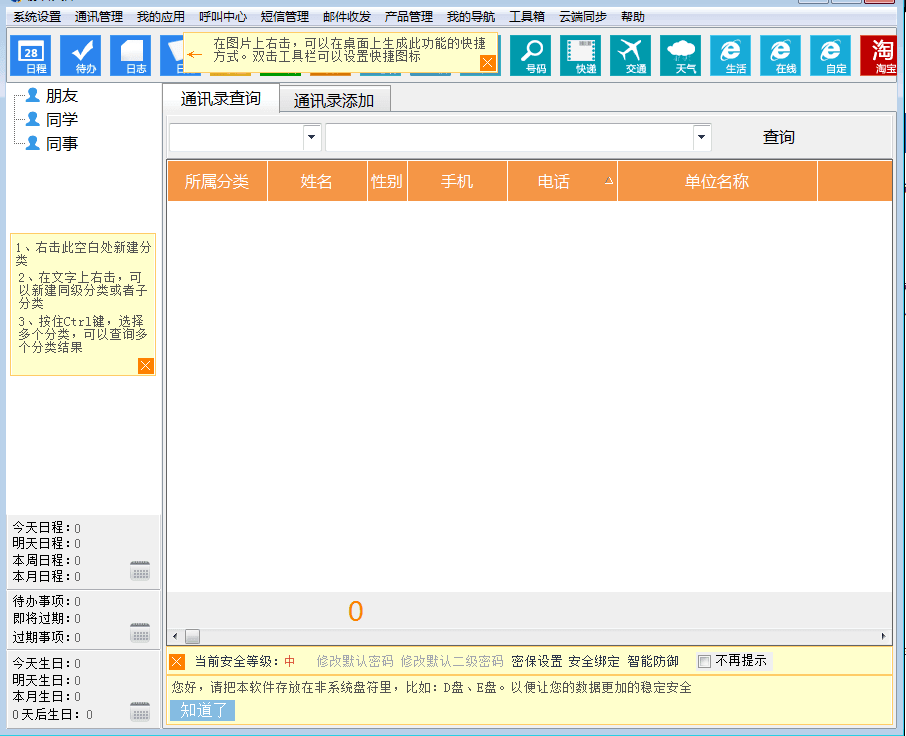Open the 短信管理 menu
This screenshot has height=736, width=906.
[285, 17]
